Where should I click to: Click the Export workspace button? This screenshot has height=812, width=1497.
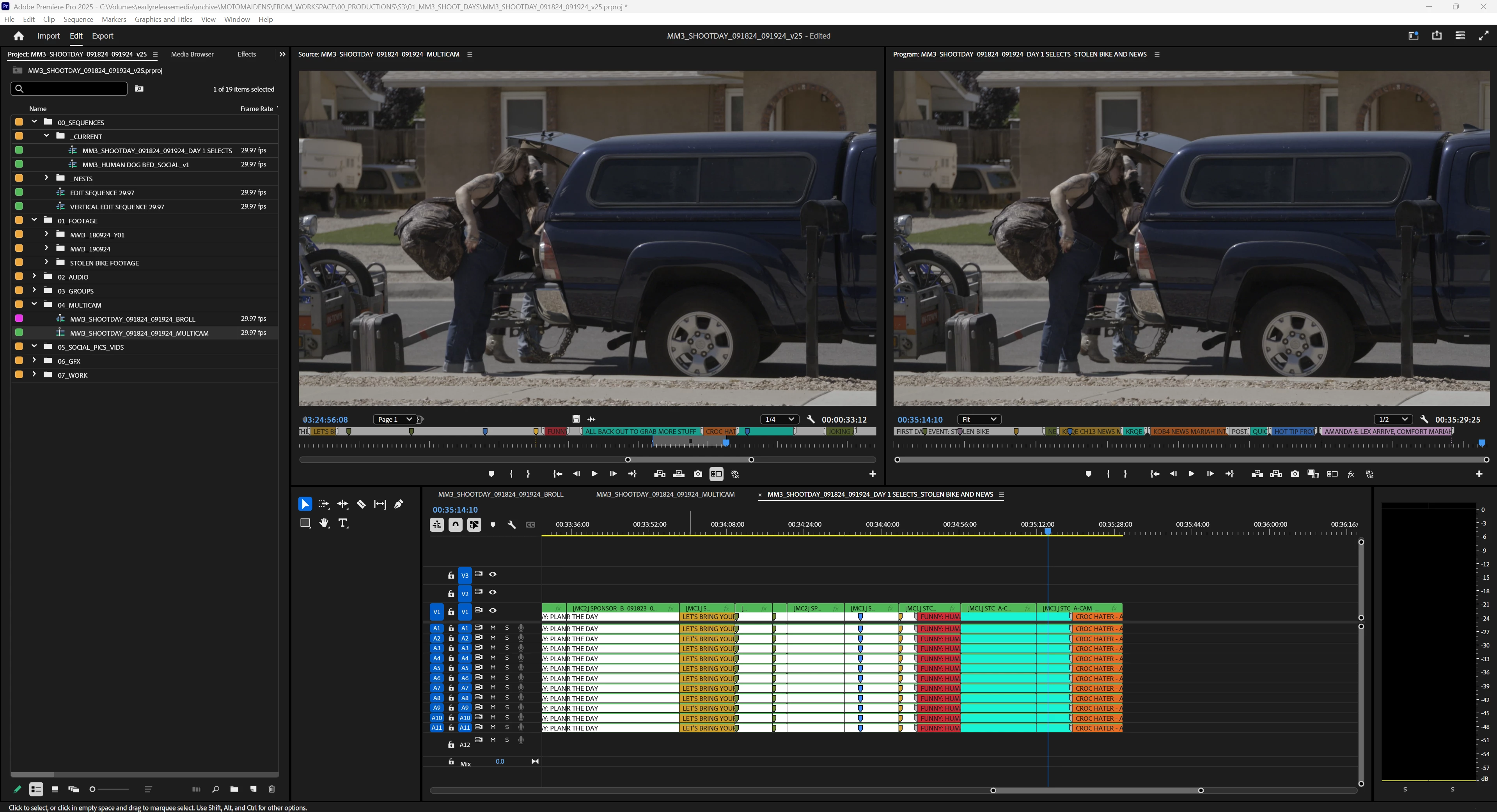coord(102,36)
